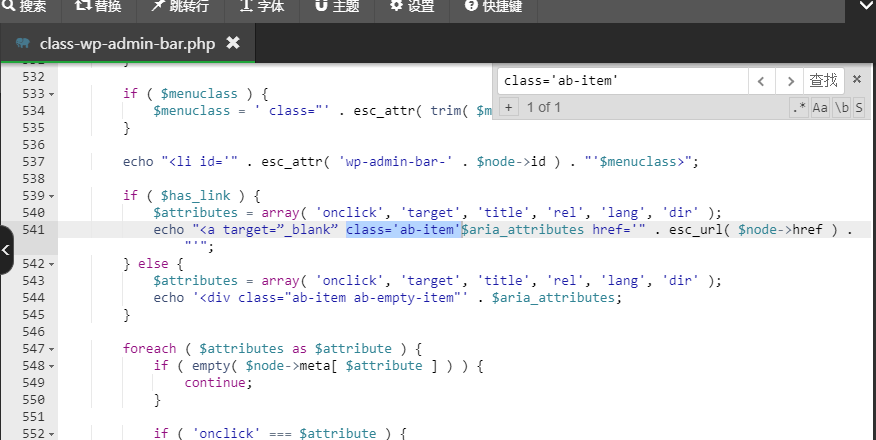Image resolution: width=876 pixels, height=440 pixels.
Task: Toggle search in selection S option
Action: tap(859, 107)
